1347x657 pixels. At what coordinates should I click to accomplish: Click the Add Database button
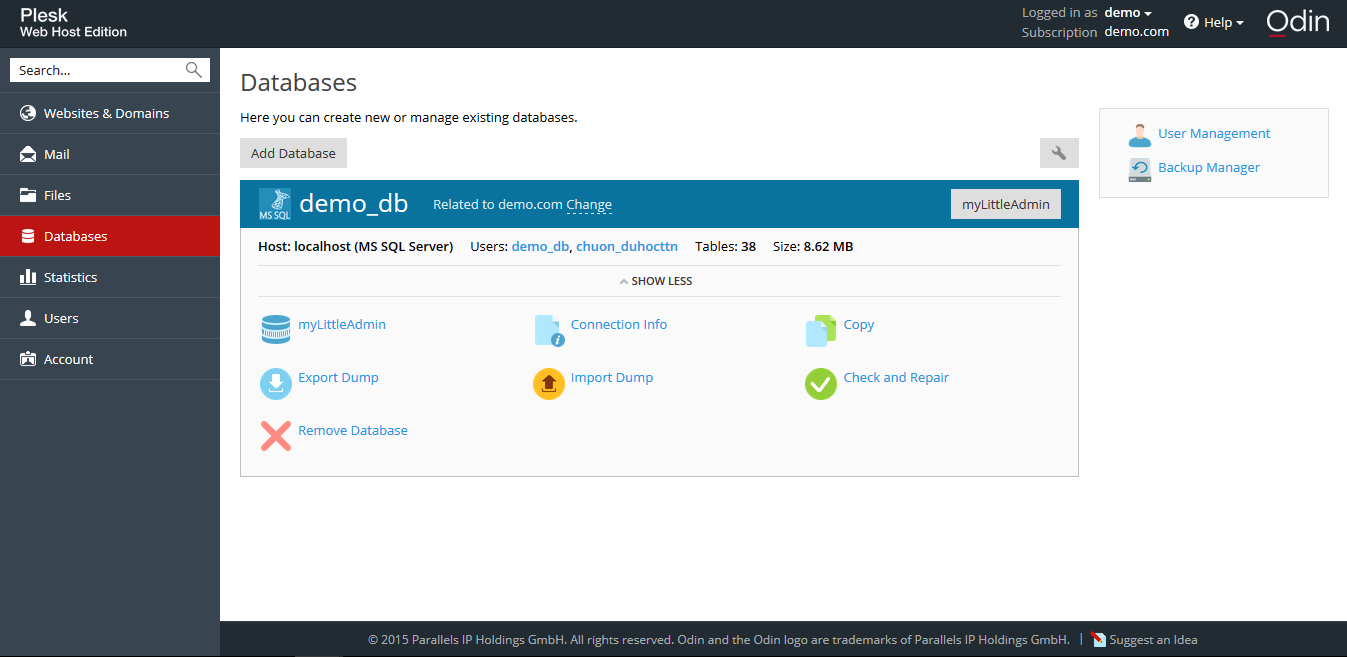(x=293, y=153)
